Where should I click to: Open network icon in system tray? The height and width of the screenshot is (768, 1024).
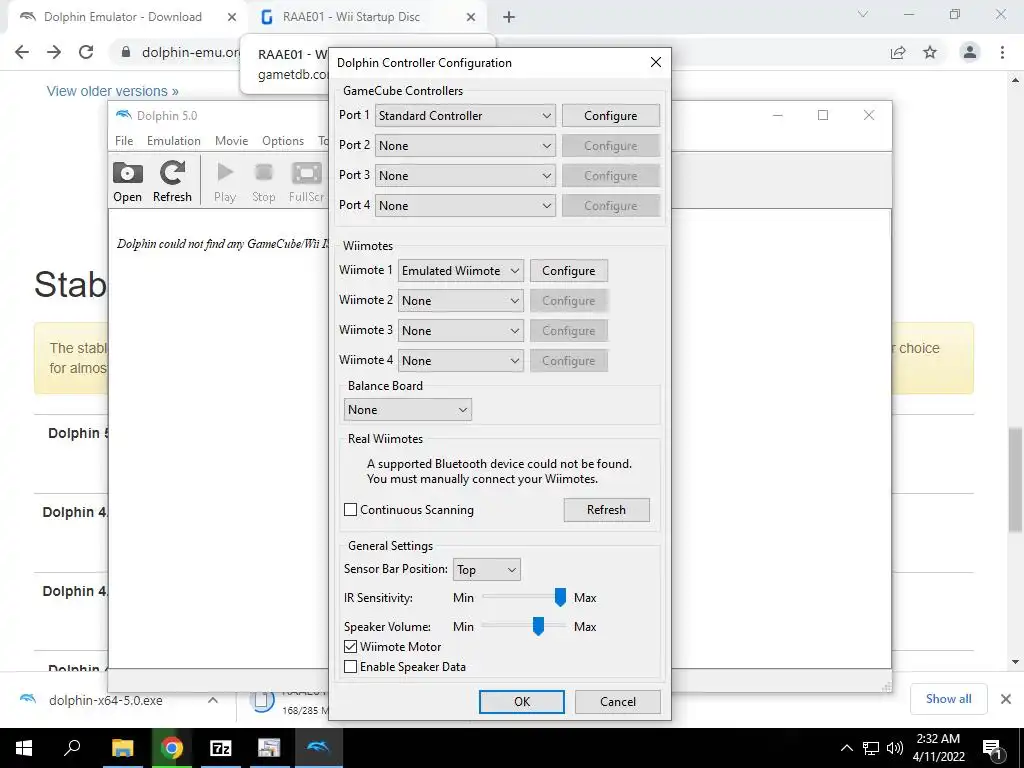pos(871,748)
